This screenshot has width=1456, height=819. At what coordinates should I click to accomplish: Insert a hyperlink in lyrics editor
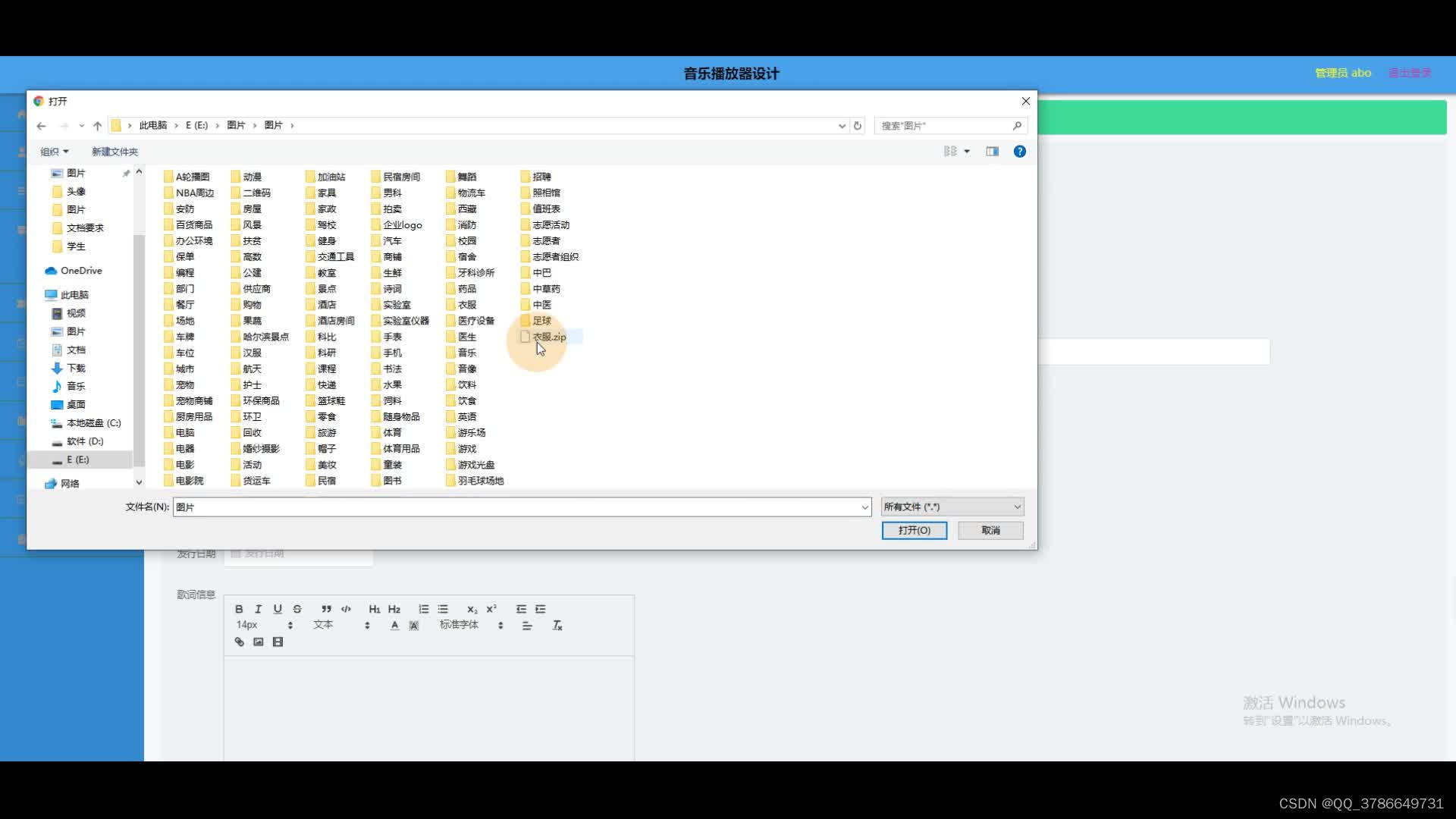[x=239, y=642]
